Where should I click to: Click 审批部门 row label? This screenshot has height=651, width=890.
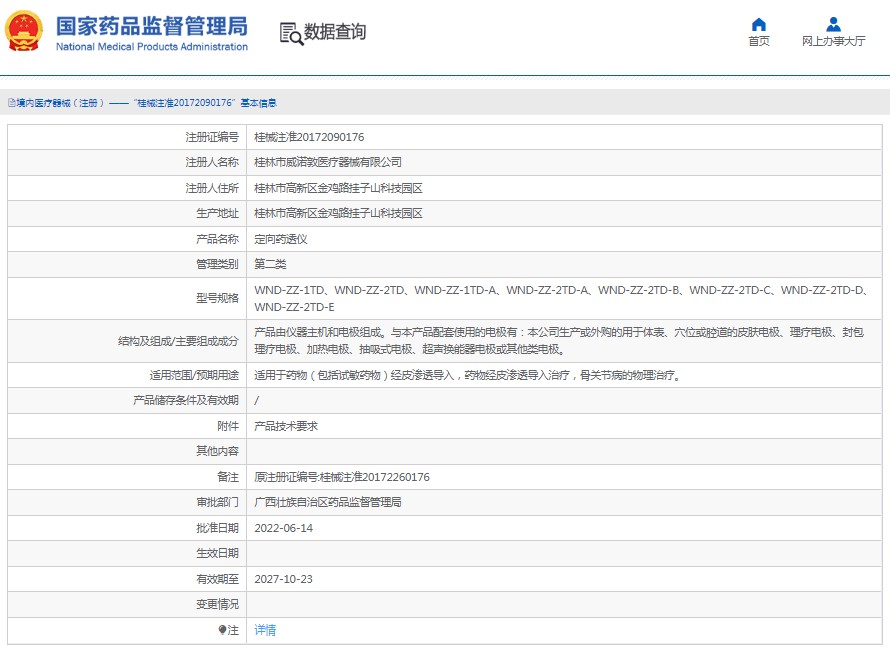pyautogui.click(x=217, y=502)
